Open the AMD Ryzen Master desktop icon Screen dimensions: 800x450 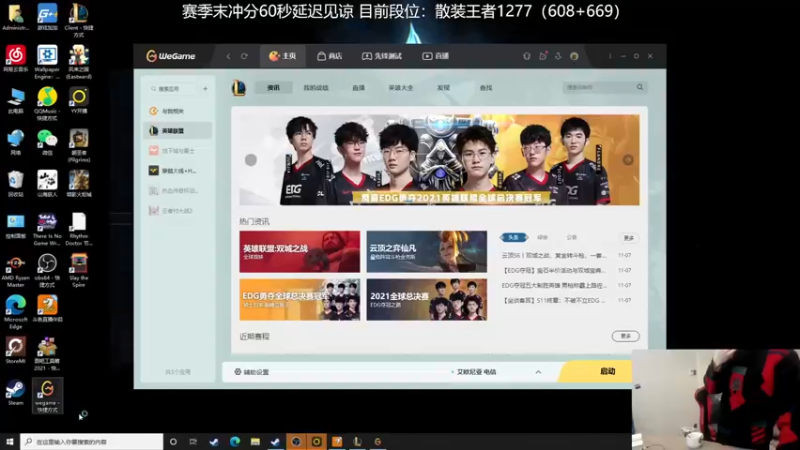click(x=15, y=270)
